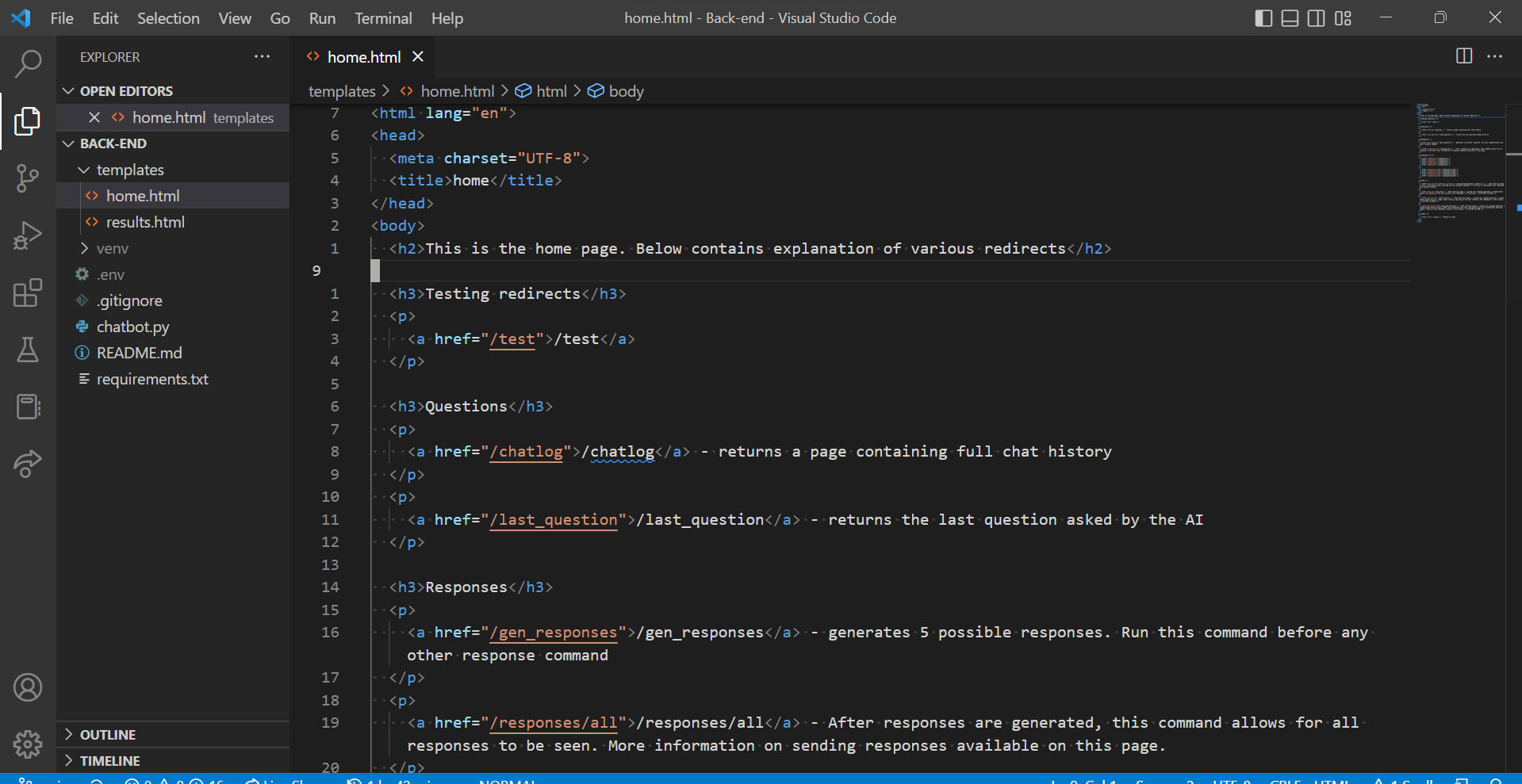Toggle the secondary side bar visibility
Screen dimensions: 1522x784
click(x=1316, y=18)
